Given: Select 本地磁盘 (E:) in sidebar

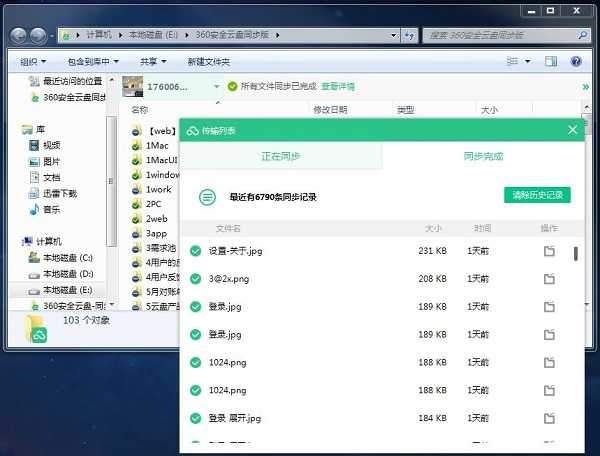Looking at the screenshot, I should tap(61, 290).
